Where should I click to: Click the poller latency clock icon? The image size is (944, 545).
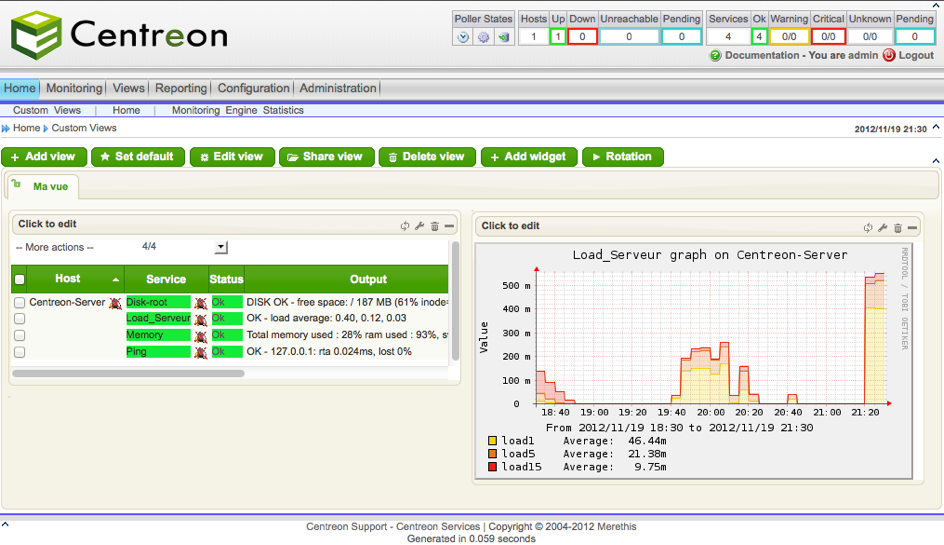pyautogui.click(x=463, y=37)
